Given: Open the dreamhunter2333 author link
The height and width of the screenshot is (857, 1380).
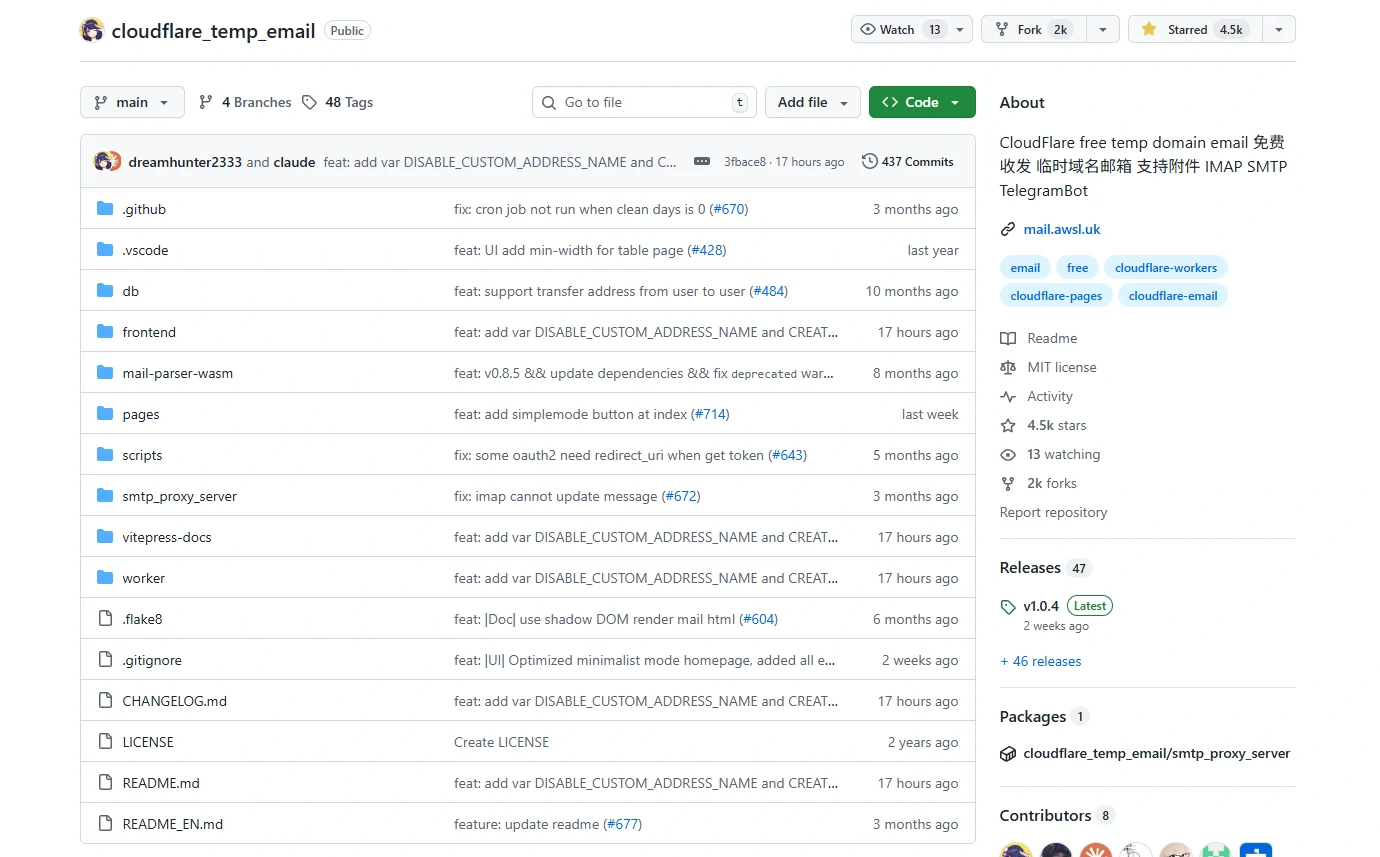Looking at the screenshot, I should 185,162.
